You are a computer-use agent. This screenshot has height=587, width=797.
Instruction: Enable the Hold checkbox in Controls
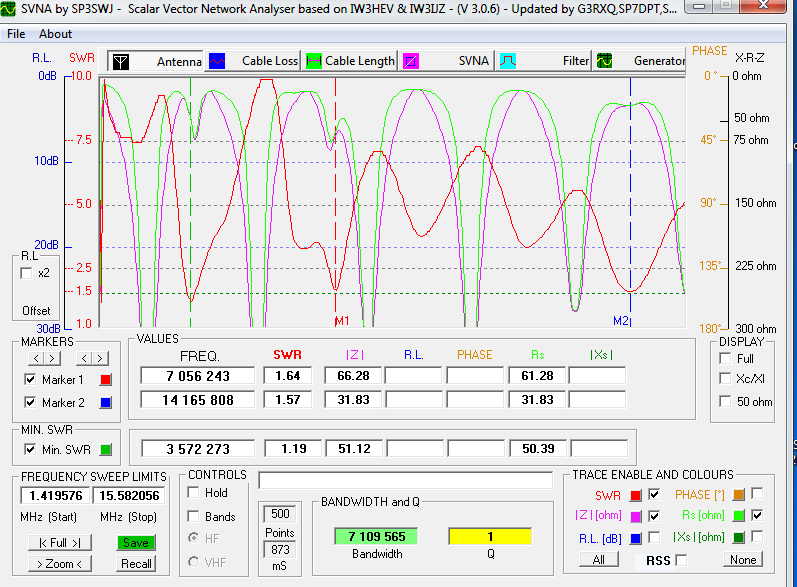point(193,493)
